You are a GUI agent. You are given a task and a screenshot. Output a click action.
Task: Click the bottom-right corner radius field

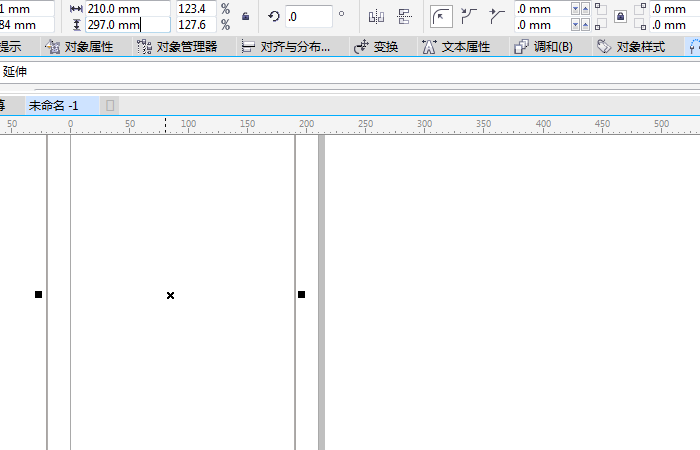pyautogui.click(x=675, y=25)
